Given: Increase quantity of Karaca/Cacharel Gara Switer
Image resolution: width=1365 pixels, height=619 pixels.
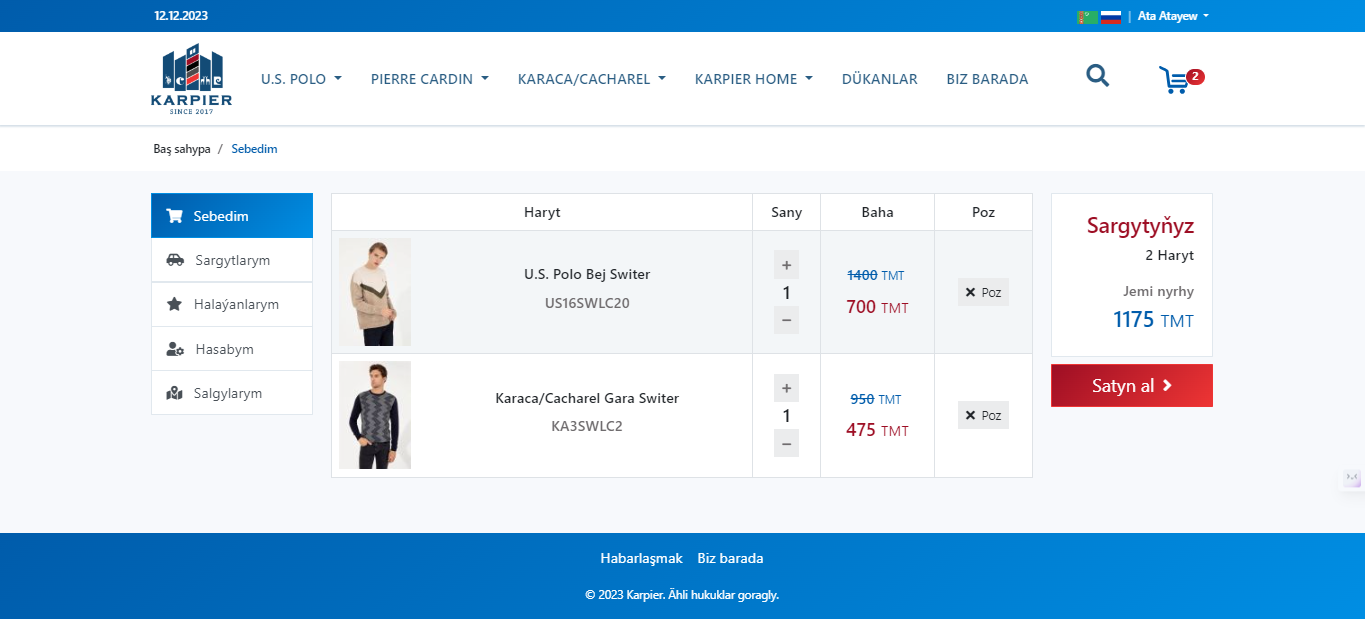Looking at the screenshot, I should 786,388.
